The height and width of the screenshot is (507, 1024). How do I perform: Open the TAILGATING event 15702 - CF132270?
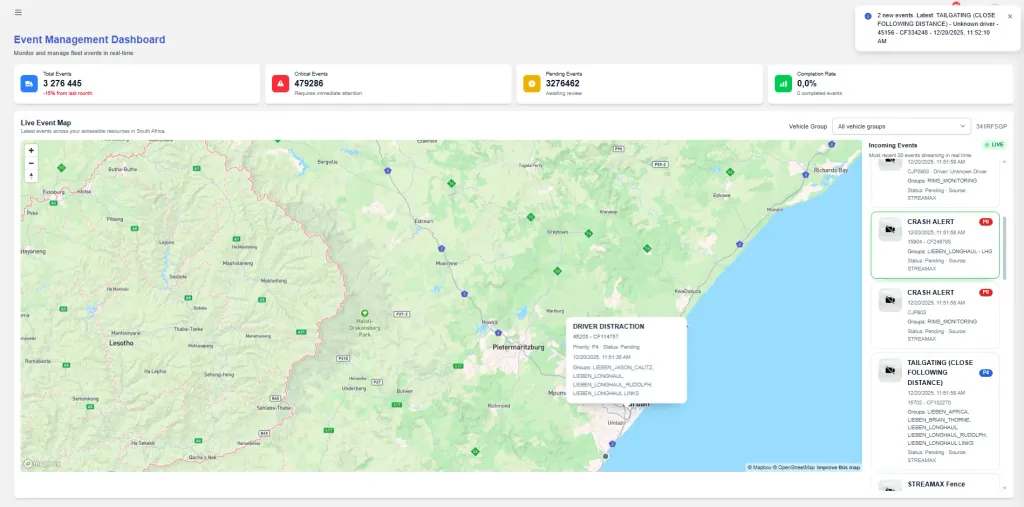[935, 411]
